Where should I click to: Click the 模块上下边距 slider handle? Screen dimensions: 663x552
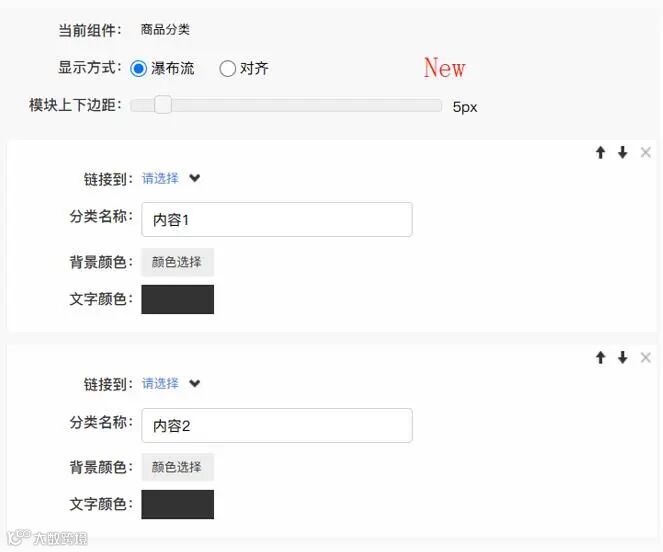162,105
